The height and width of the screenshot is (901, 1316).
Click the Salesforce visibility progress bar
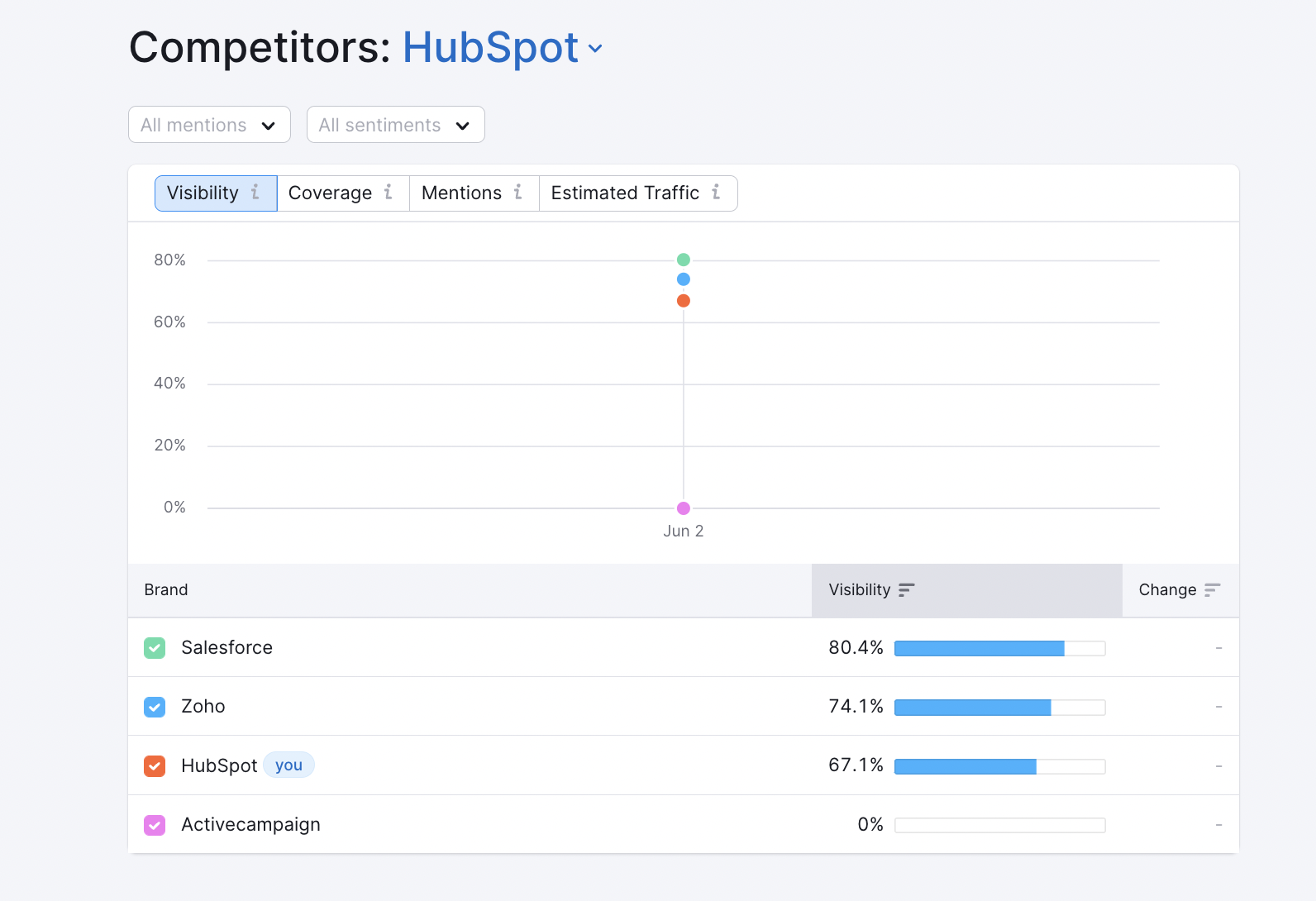tap(999, 649)
